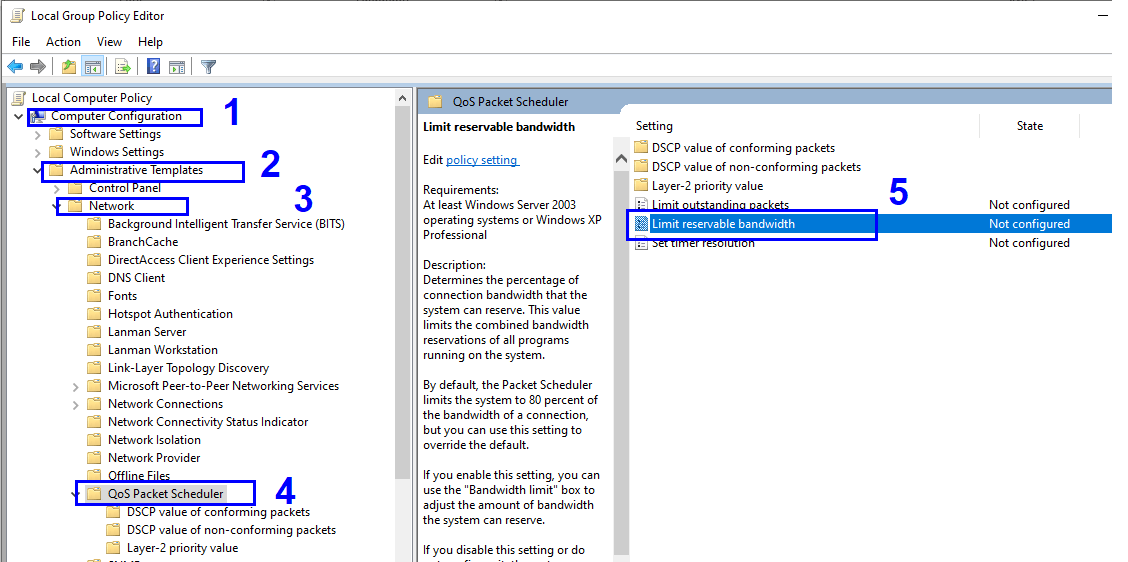Viewport: 1128px width, 562px height.
Task: Toggle Show/Hide Console Tree toolbar icon
Action: [92, 67]
